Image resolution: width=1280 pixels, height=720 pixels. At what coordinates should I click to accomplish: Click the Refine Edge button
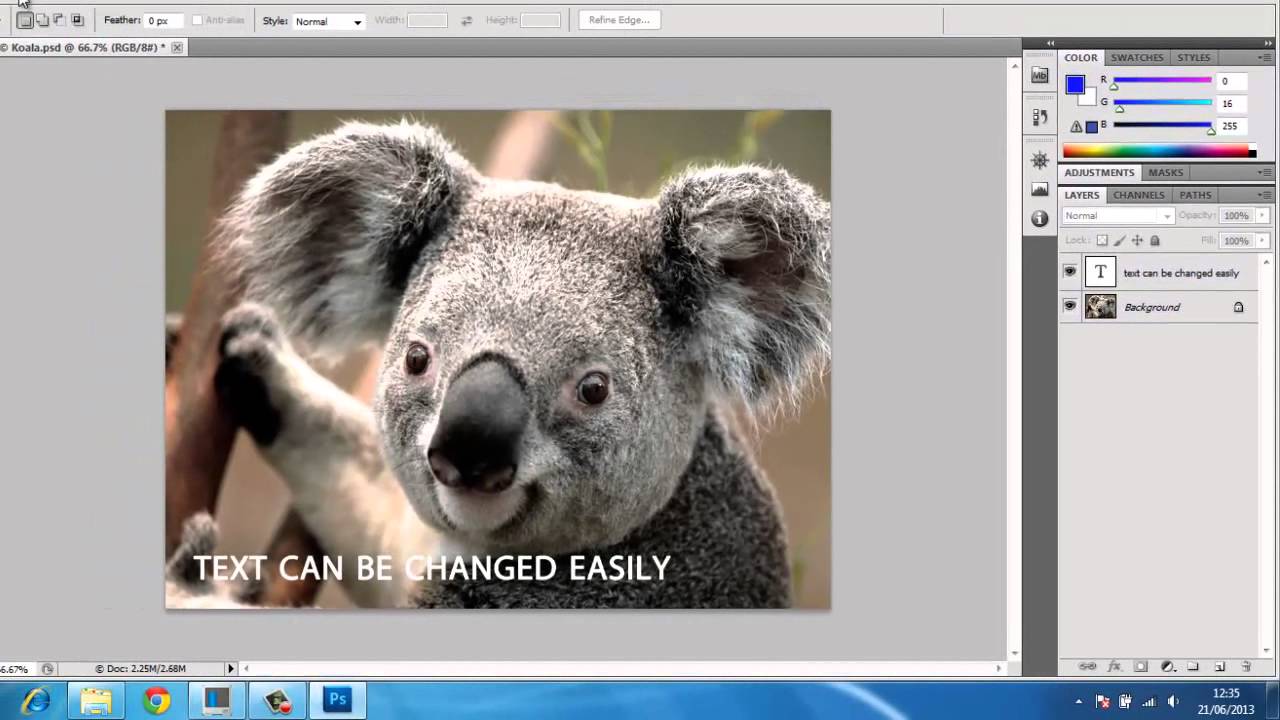[619, 20]
